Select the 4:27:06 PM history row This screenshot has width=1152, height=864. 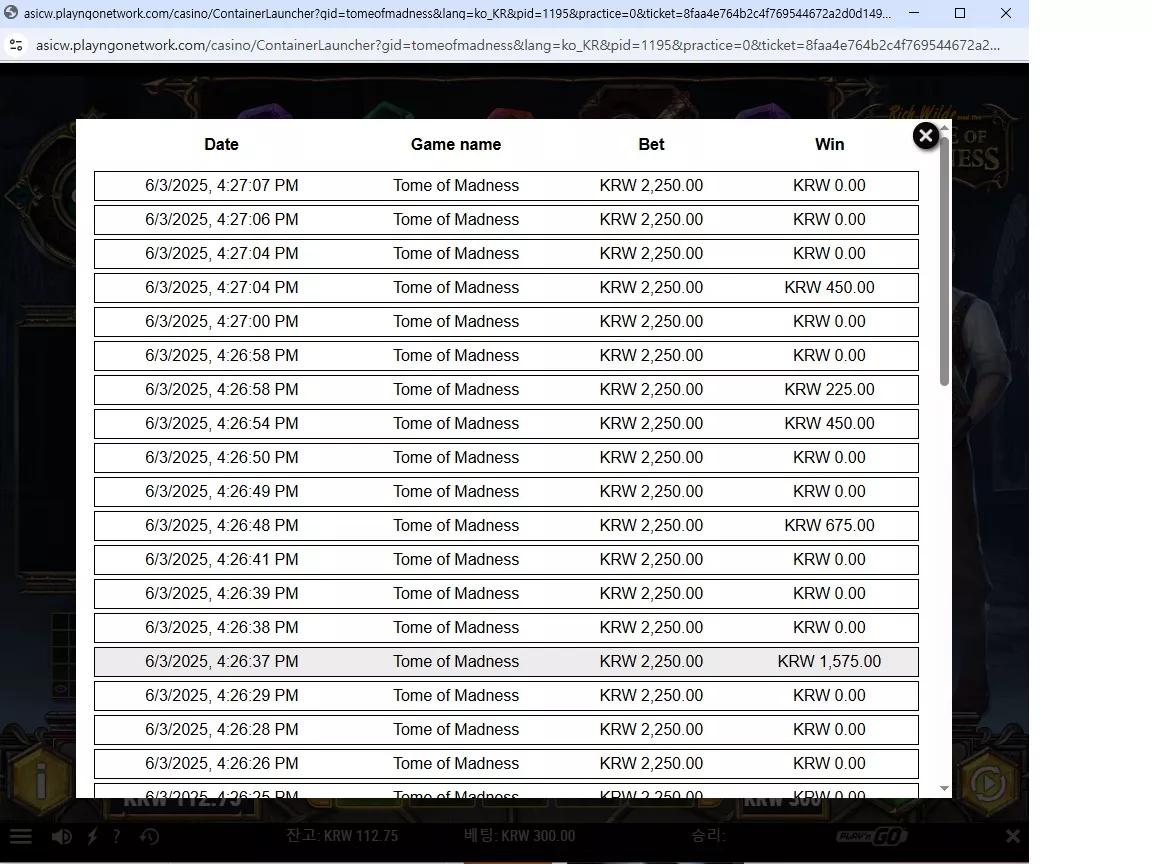click(x=506, y=220)
